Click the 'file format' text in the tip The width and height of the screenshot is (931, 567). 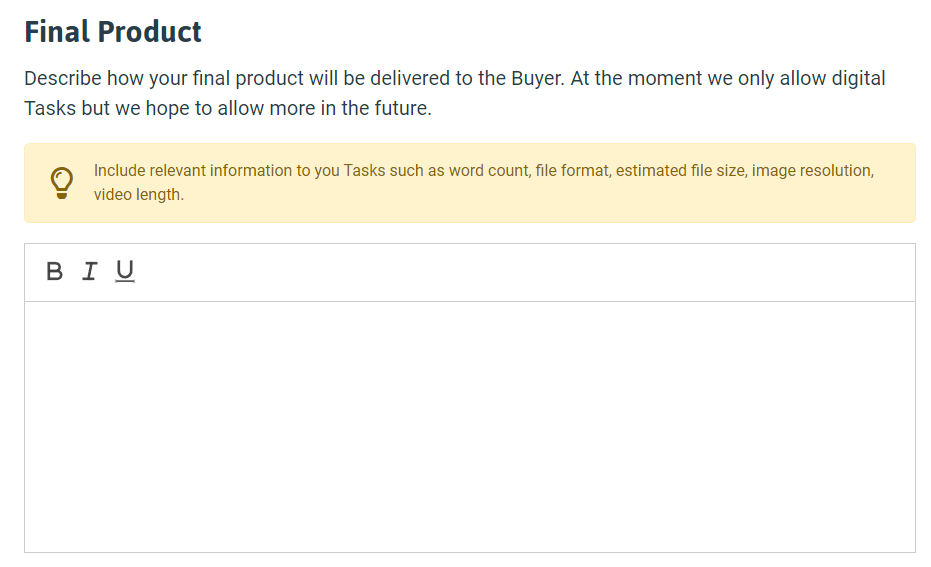[x=573, y=170]
